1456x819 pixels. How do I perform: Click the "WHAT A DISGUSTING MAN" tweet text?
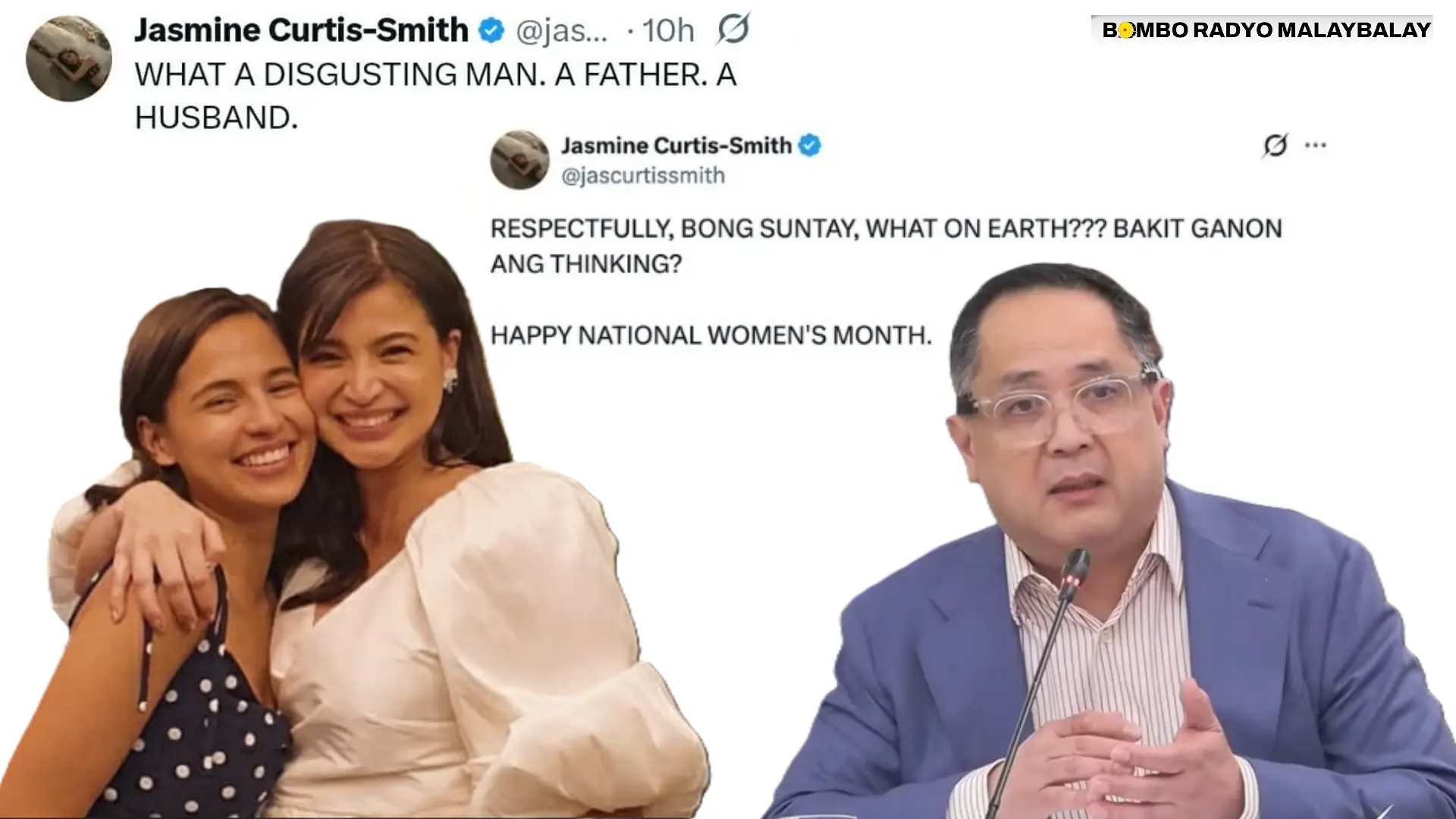pyautogui.click(x=435, y=96)
